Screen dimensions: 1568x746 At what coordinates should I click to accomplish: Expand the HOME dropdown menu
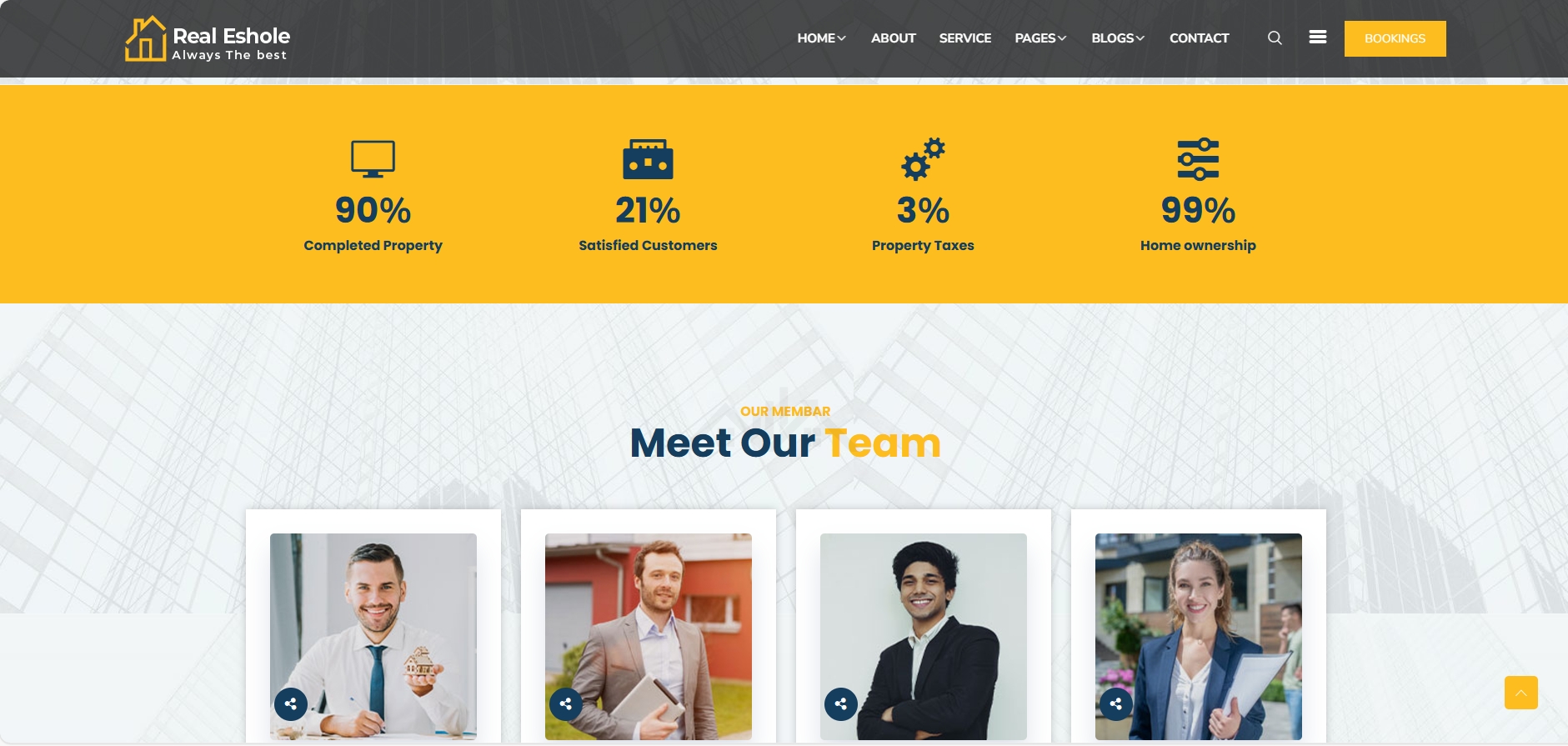tap(822, 38)
